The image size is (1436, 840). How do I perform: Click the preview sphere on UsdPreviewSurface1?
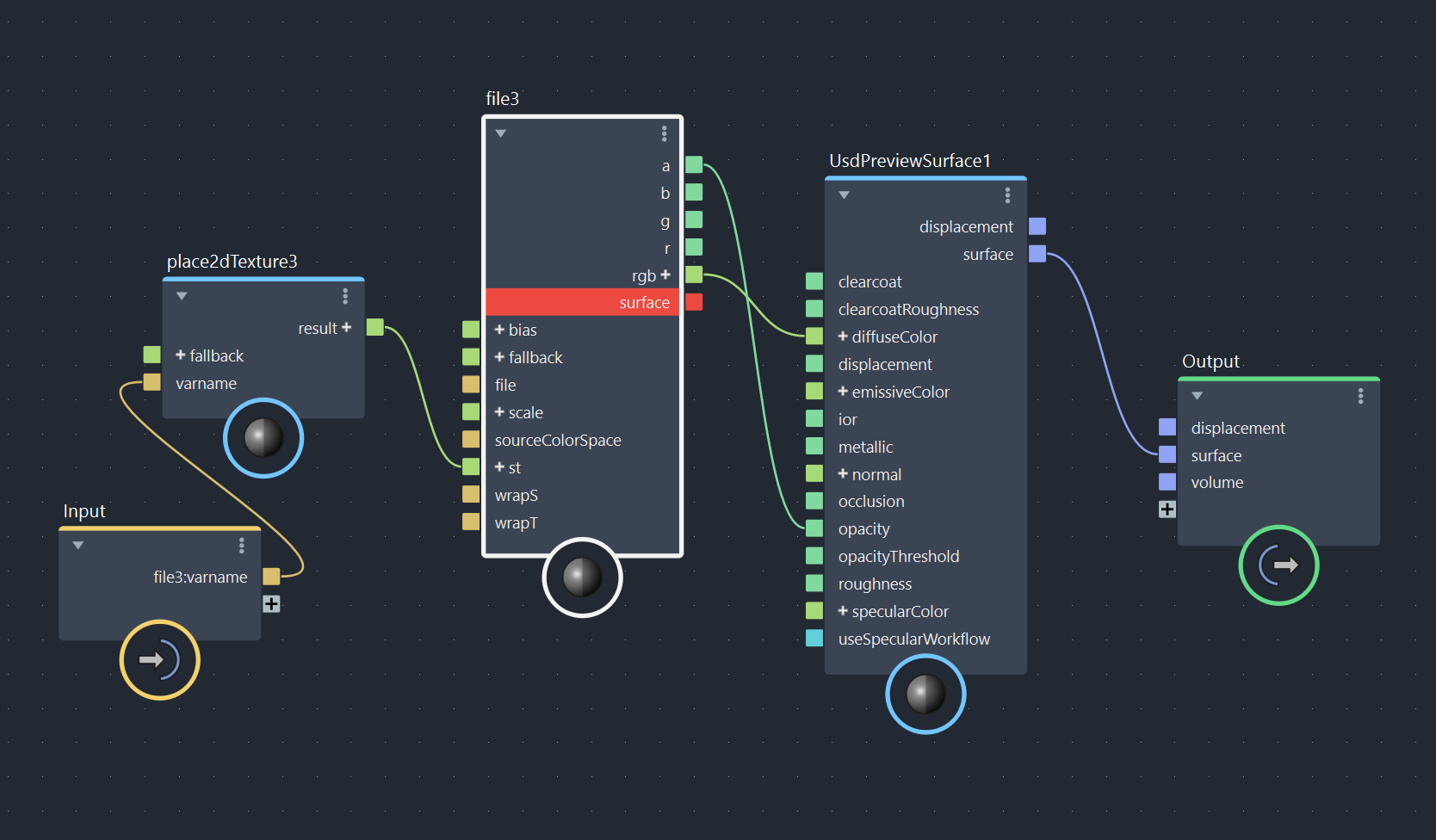(925, 694)
